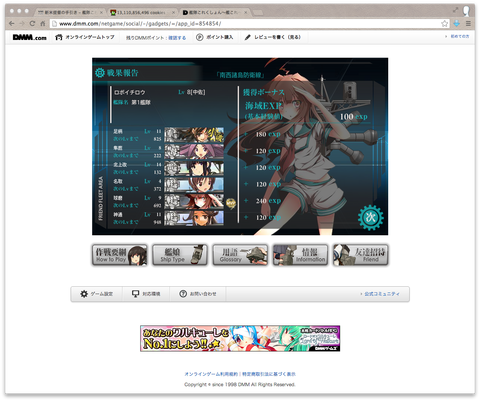The width and height of the screenshot is (480, 401).
Task: Click the blue 確認する points link
Action: click(177, 38)
